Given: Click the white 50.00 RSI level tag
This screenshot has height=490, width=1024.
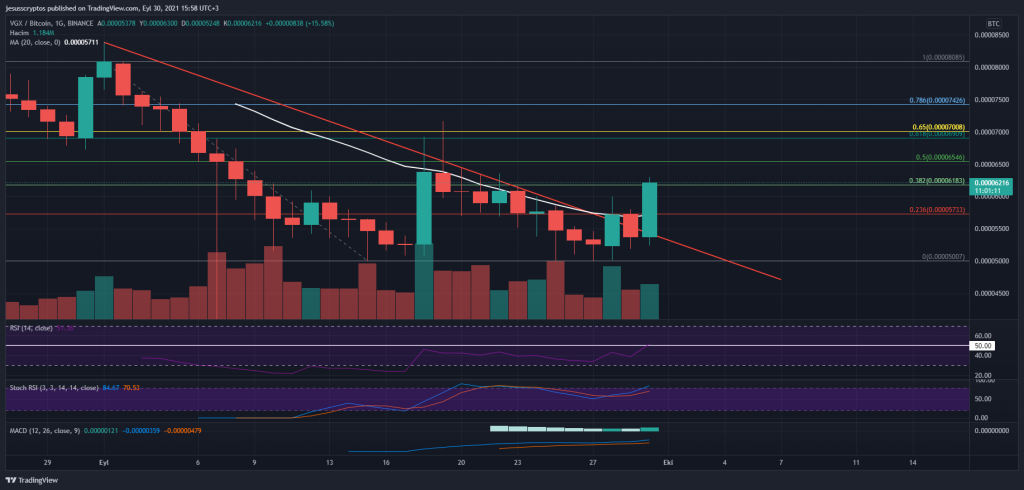Looking at the screenshot, I should click(x=982, y=345).
